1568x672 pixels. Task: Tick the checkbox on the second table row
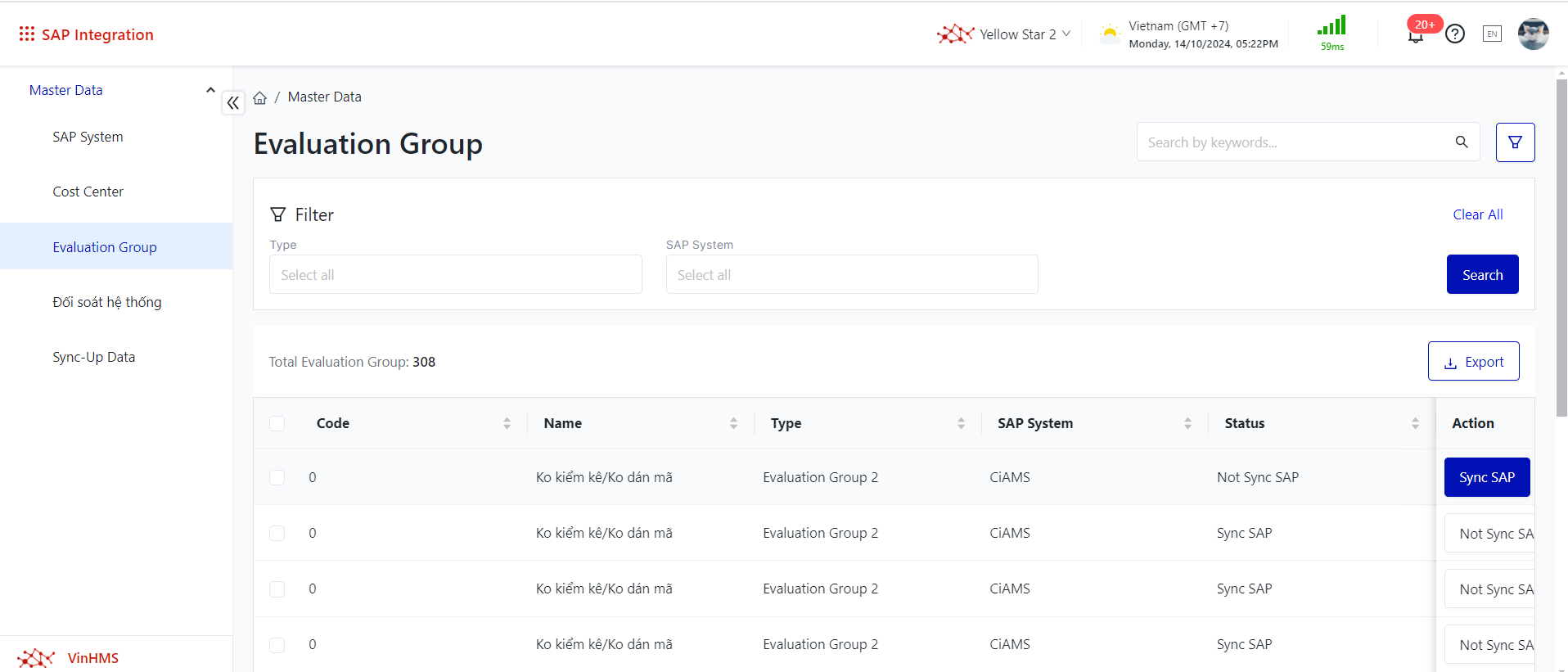(x=277, y=533)
